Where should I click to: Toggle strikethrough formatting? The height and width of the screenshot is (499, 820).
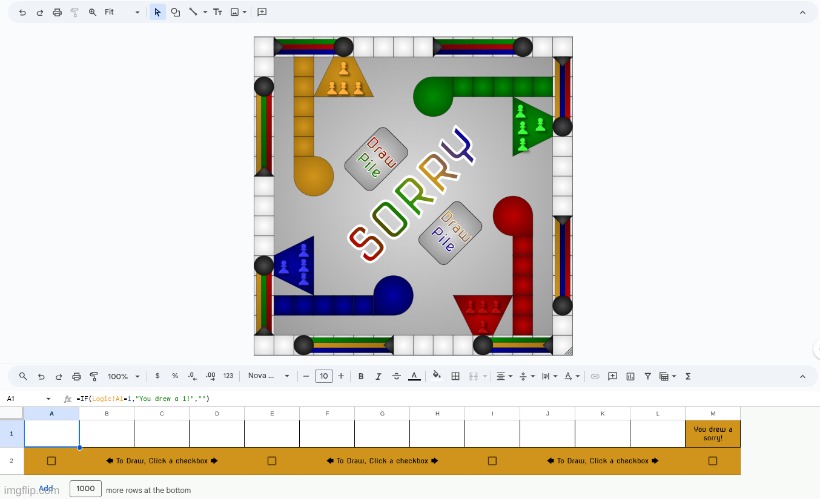(x=396, y=376)
